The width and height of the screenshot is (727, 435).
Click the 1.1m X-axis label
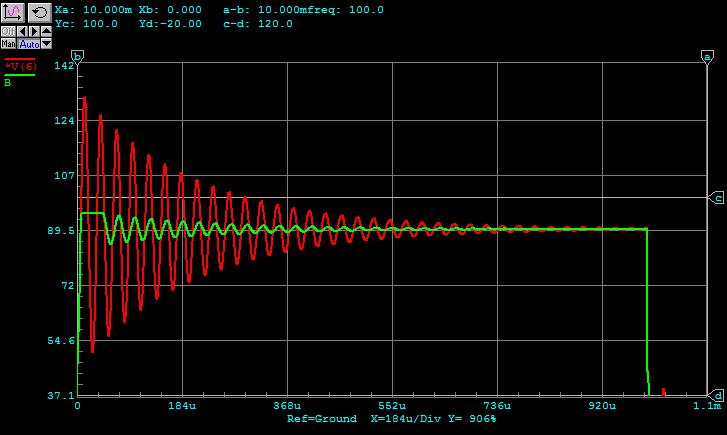point(707,406)
